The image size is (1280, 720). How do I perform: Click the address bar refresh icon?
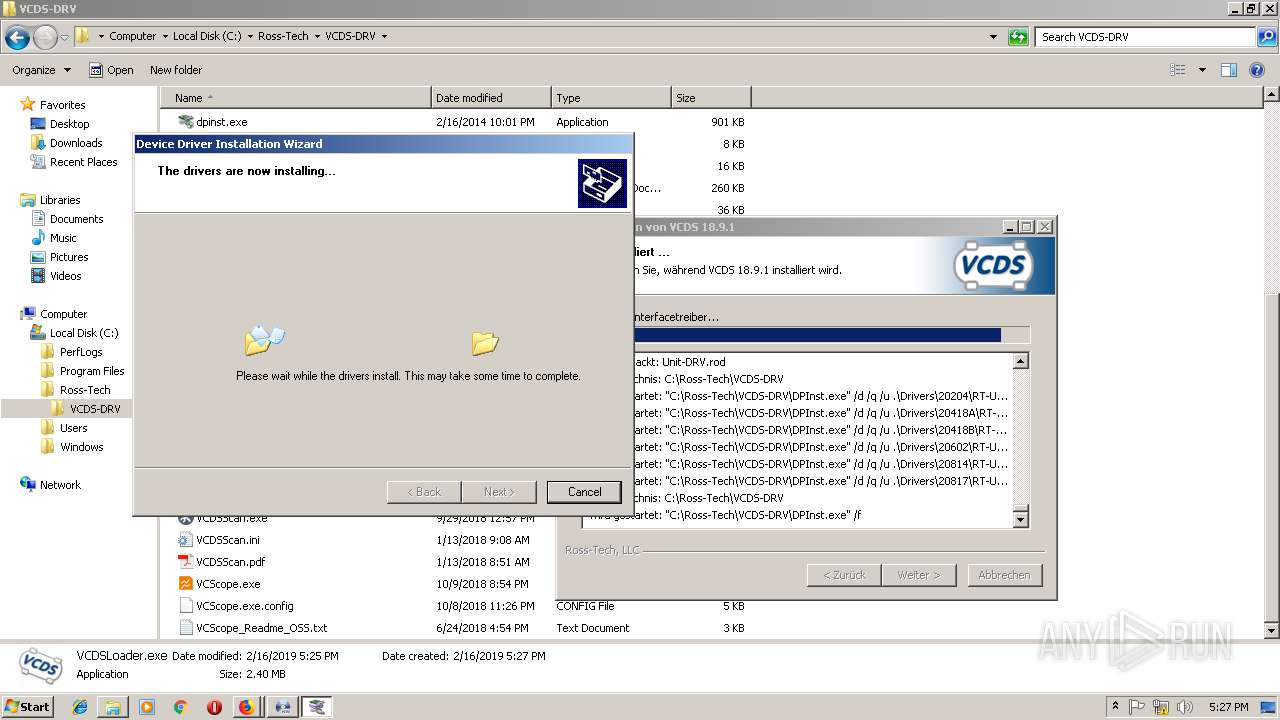click(1018, 37)
